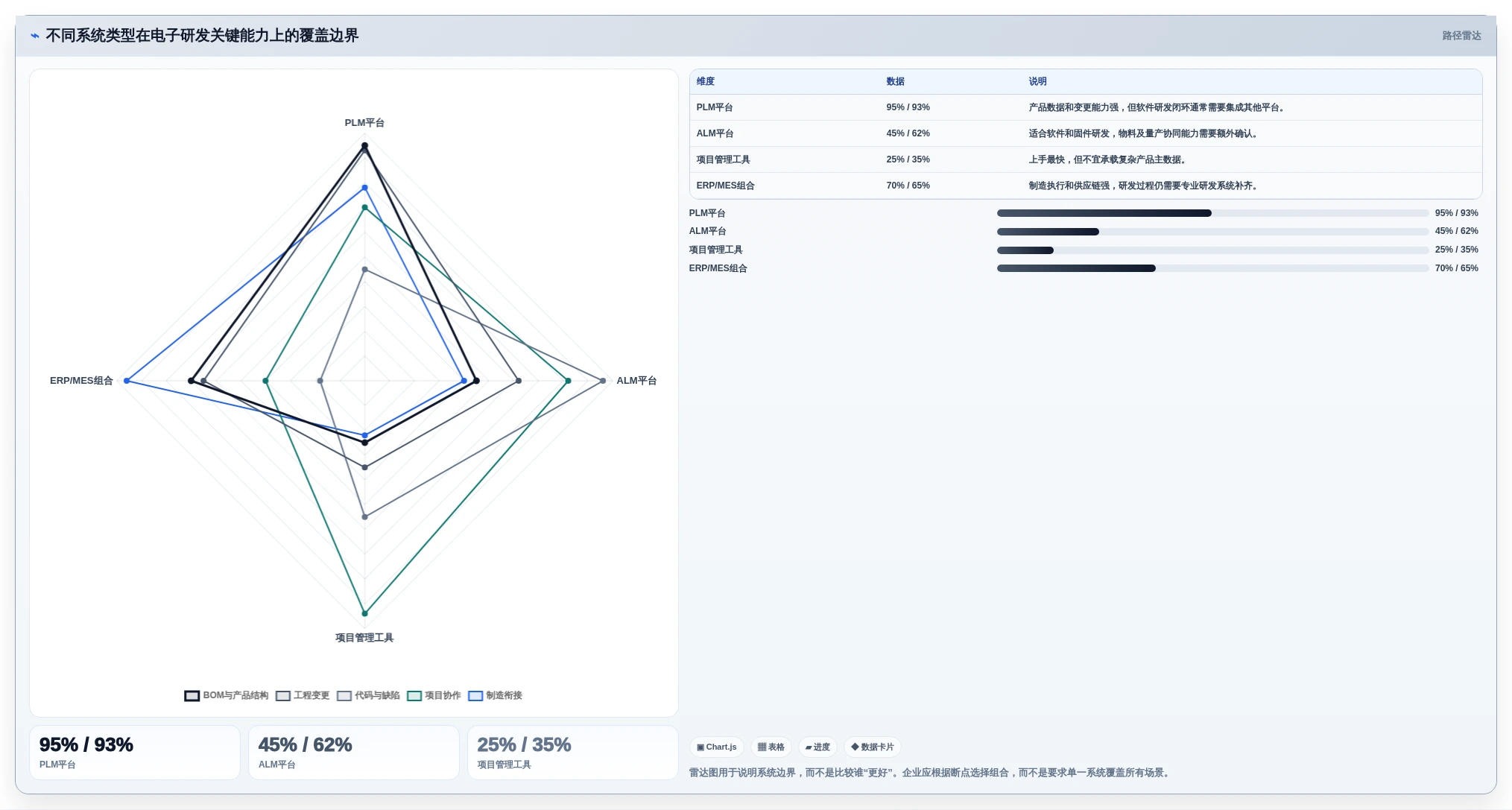
Task: Select the PLM平台 table row name
Action: [x=714, y=107]
